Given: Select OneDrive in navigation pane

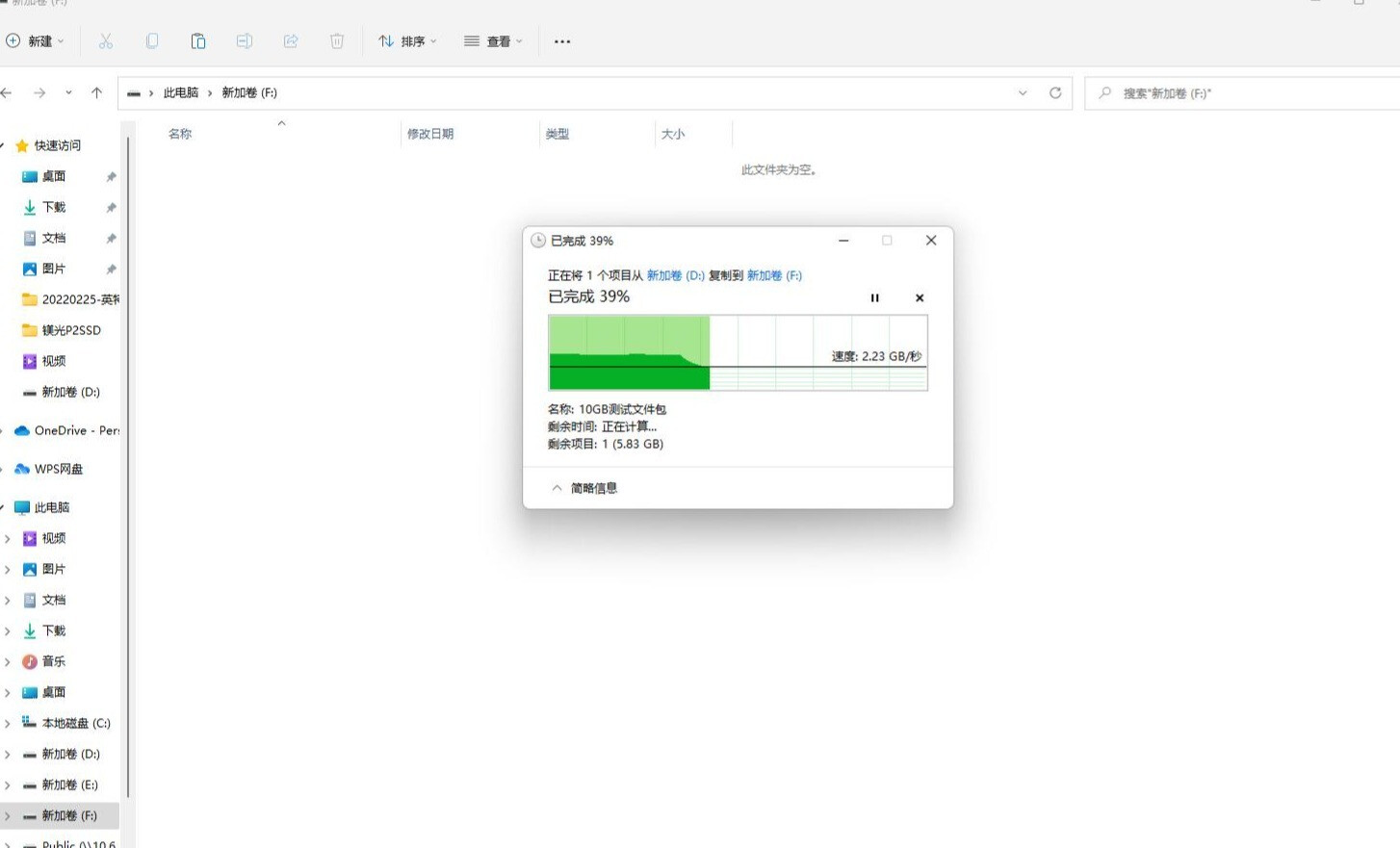Looking at the screenshot, I should [67, 430].
